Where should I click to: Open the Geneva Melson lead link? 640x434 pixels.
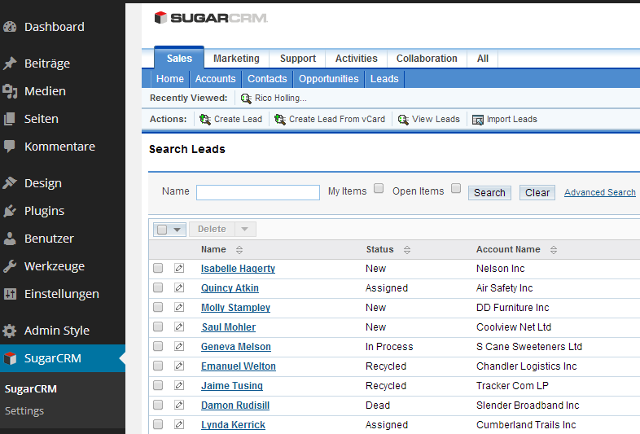[x=236, y=347]
